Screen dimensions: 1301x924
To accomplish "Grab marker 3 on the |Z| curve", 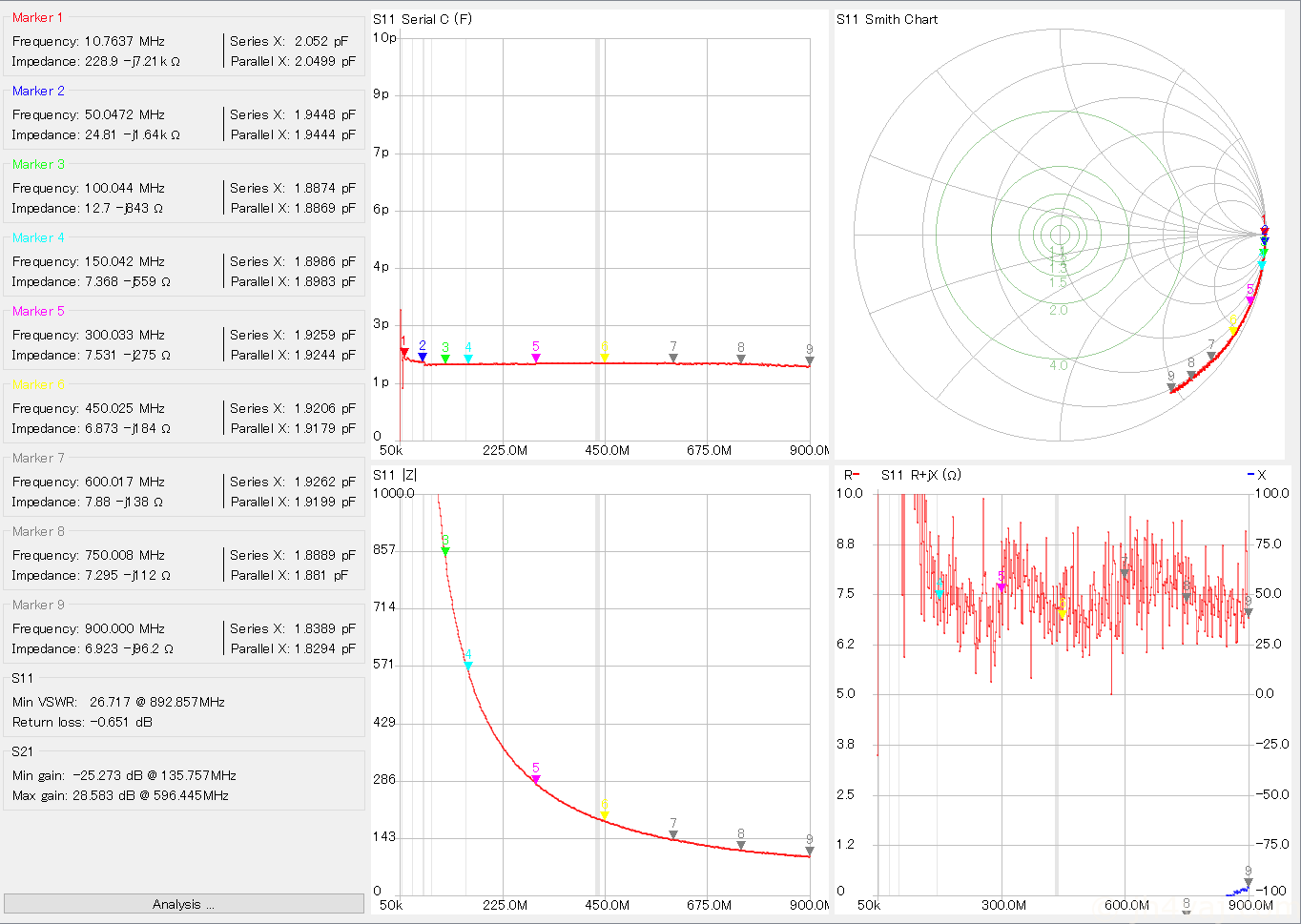I will pos(445,551).
